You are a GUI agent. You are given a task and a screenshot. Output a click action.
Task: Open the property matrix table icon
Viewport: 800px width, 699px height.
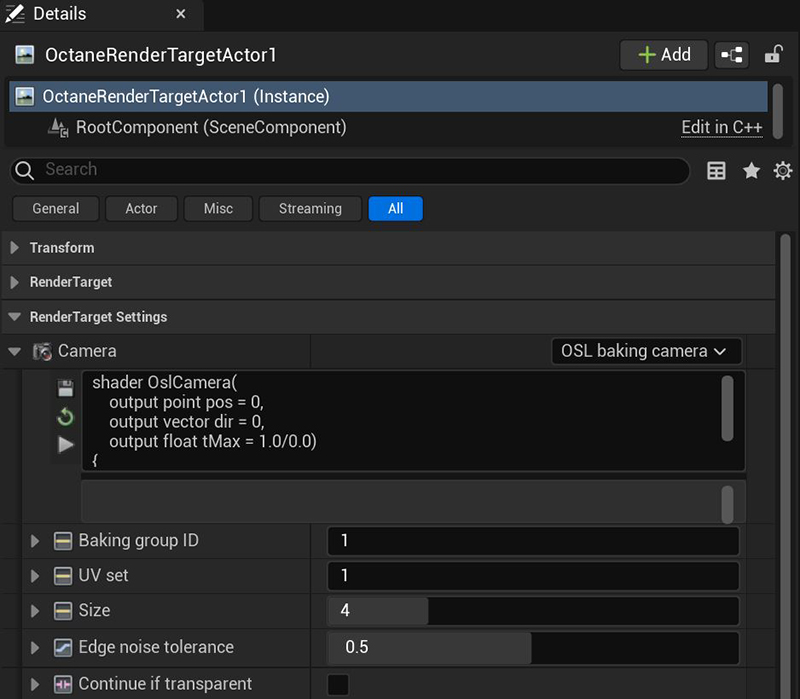tap(716, 170)
